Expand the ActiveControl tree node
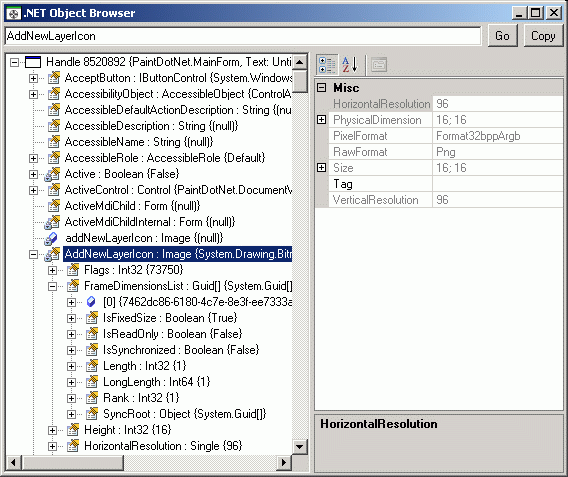The height and width of the screenshot is (477, 568). [x=33, y=190]
